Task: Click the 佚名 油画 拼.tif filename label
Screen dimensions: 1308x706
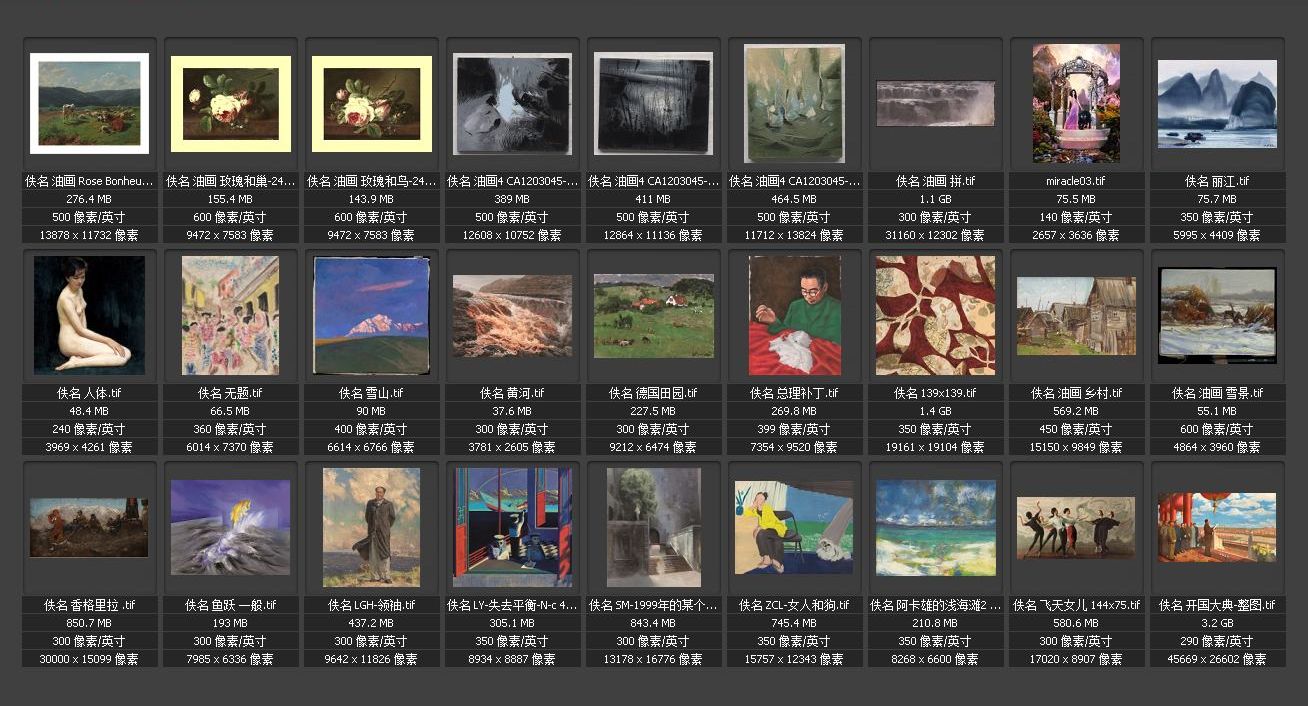Action: 935,181
